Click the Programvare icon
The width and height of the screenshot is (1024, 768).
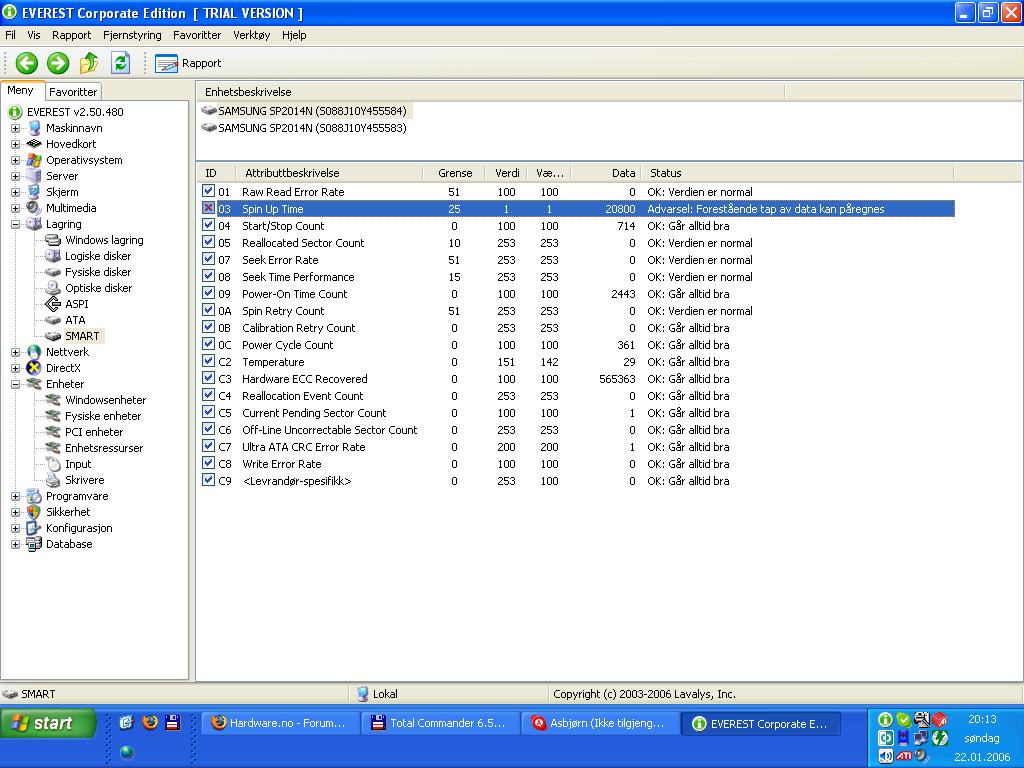point(34,496)
